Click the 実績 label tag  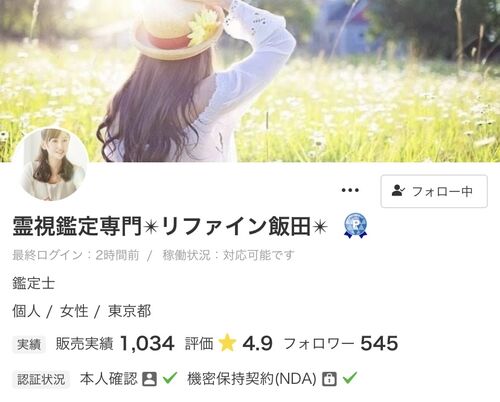(29, 344)
